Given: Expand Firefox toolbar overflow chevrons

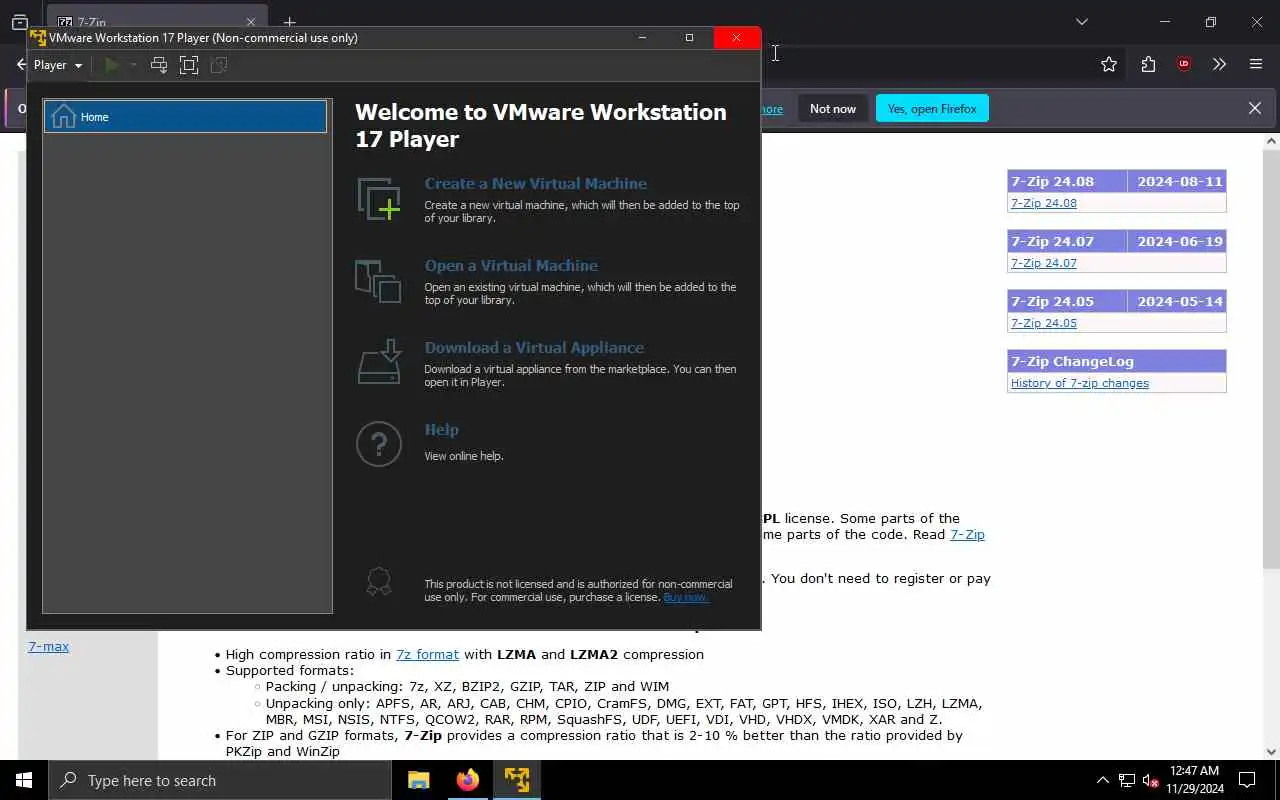Looking at the screenshot, I should (1219, 64).
